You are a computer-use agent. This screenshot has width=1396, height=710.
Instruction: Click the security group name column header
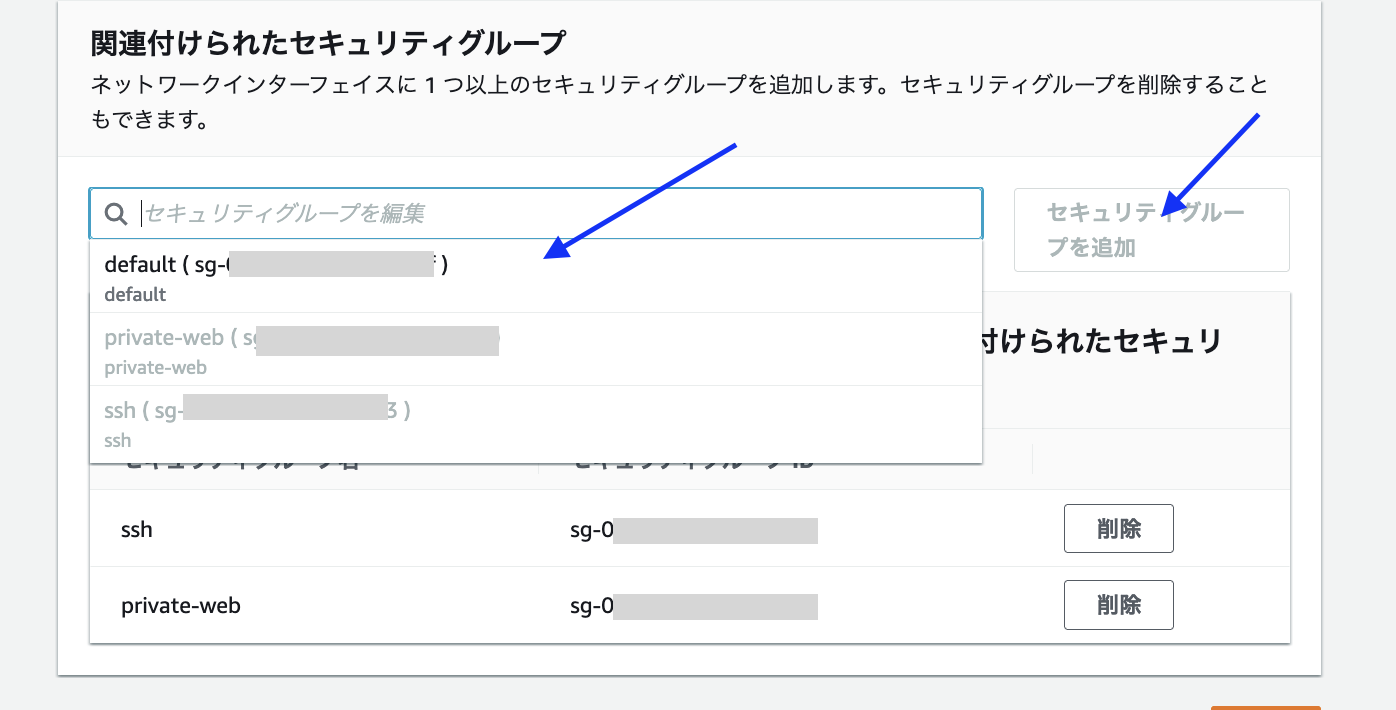tap(240, 464)
